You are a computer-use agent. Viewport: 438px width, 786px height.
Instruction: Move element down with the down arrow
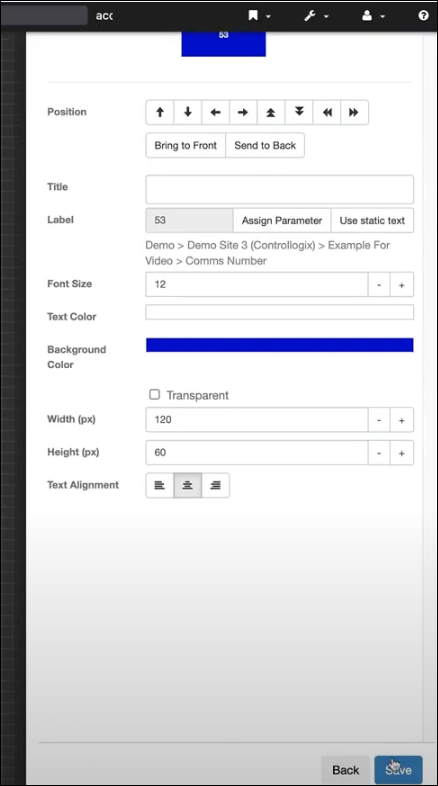click(x=188, y=112)
